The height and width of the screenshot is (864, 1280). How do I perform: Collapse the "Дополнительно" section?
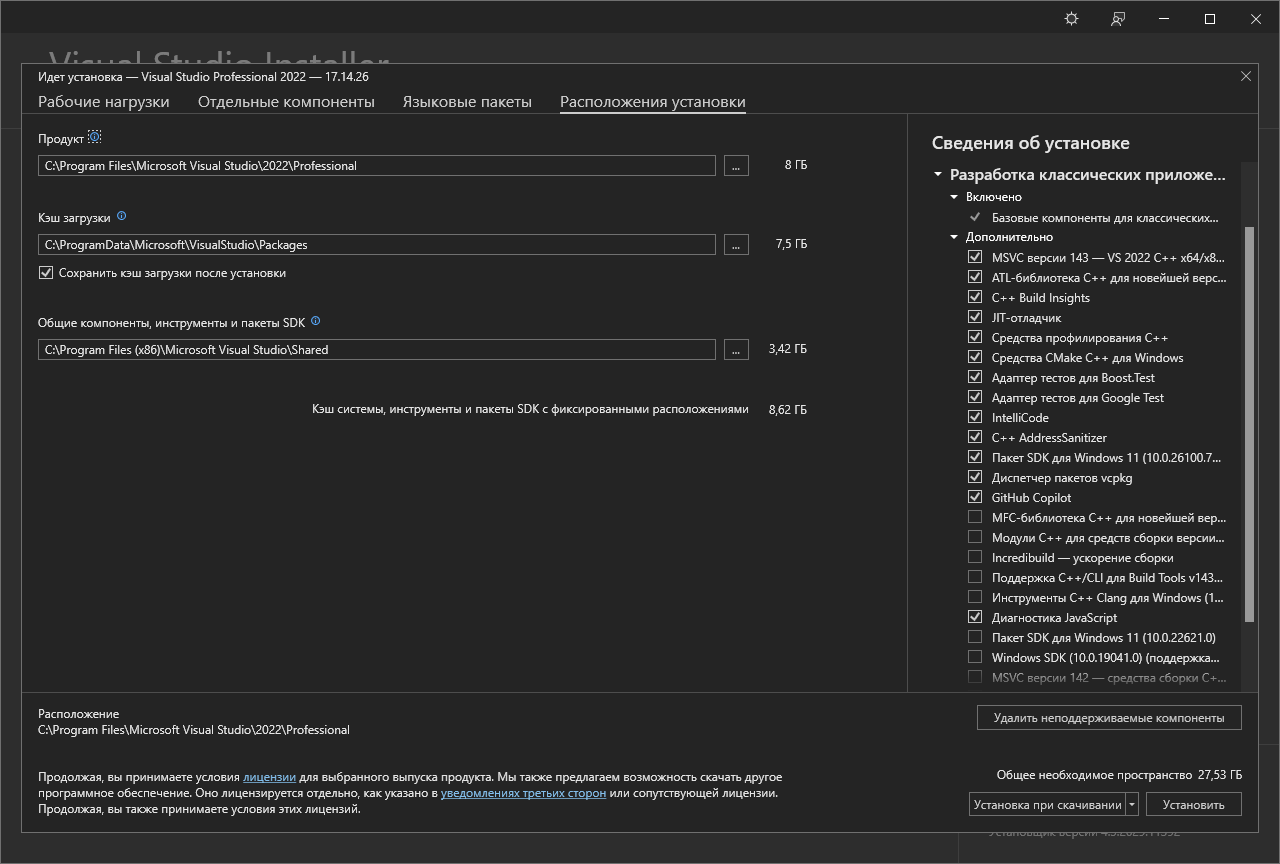952,237
